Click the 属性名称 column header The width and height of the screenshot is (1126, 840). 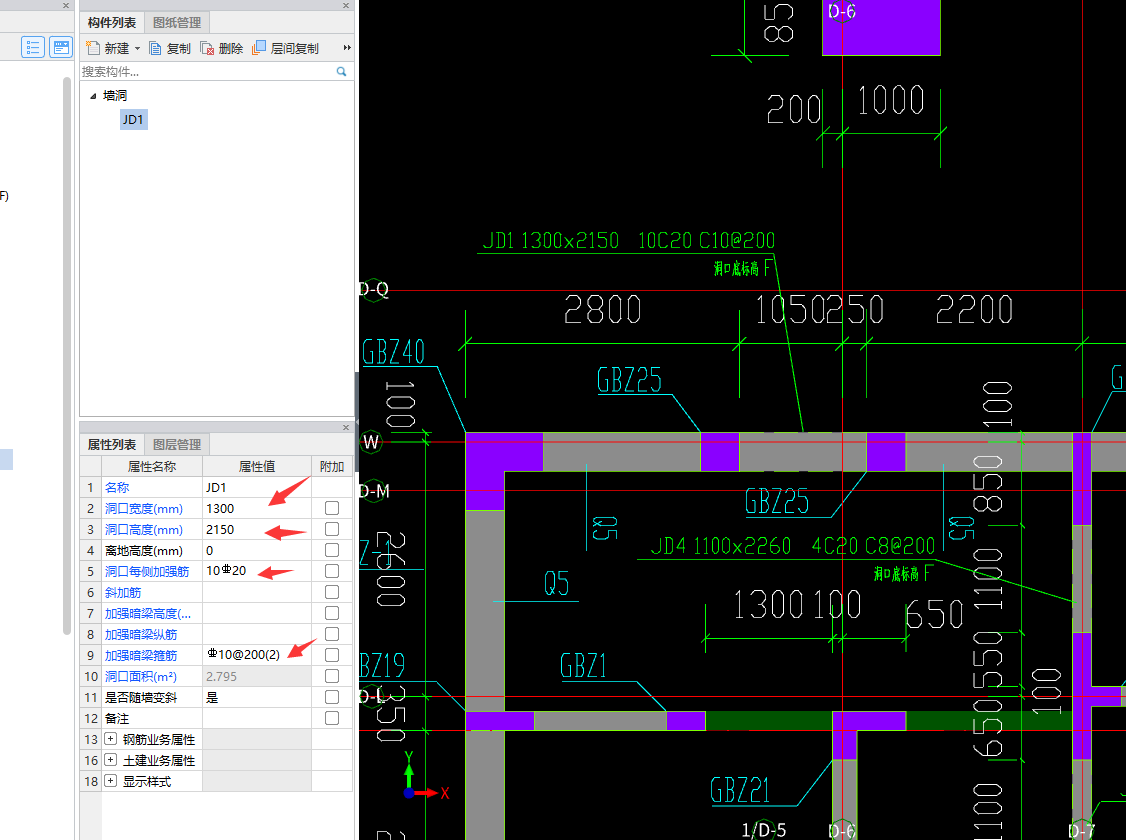point(152,467)
